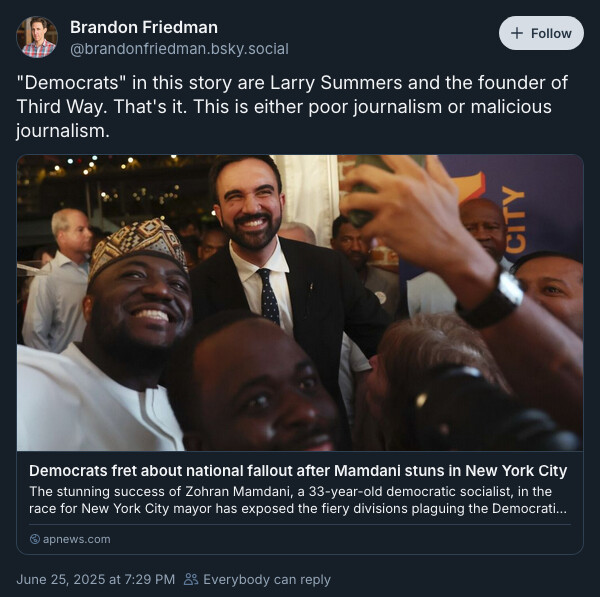Click the wristwatch in the photo
This screenshot has height=597, width=600.
pyautogui.click(x=492, y=300)
